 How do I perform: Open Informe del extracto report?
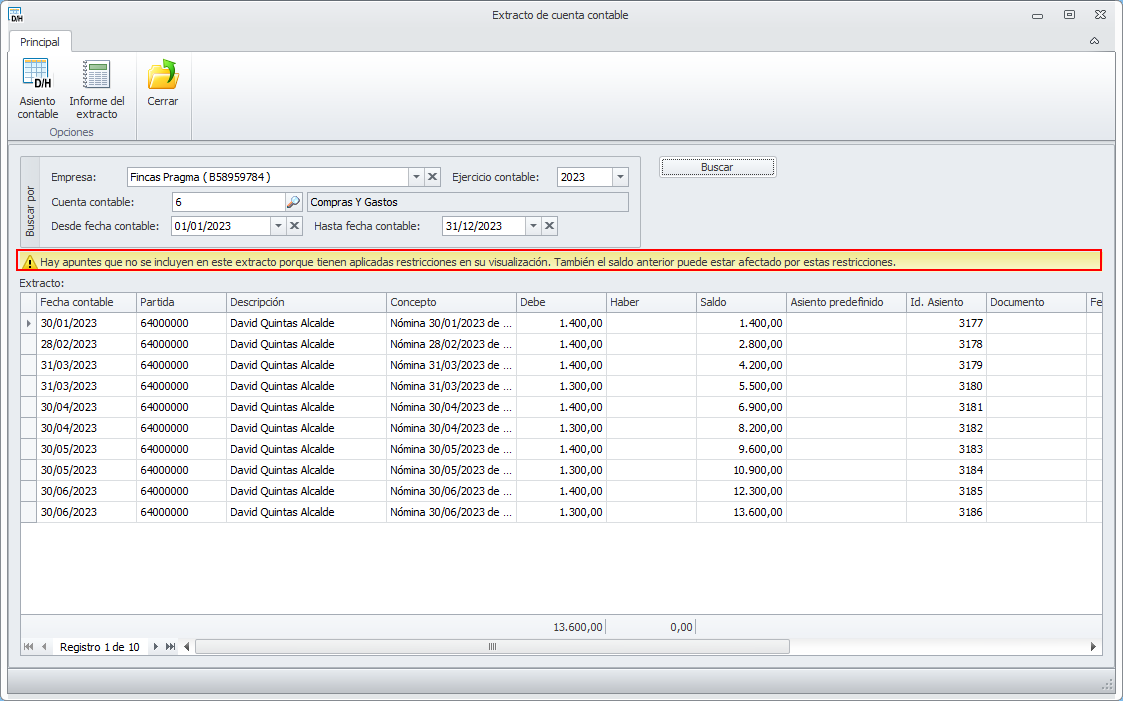click(97, 89)
